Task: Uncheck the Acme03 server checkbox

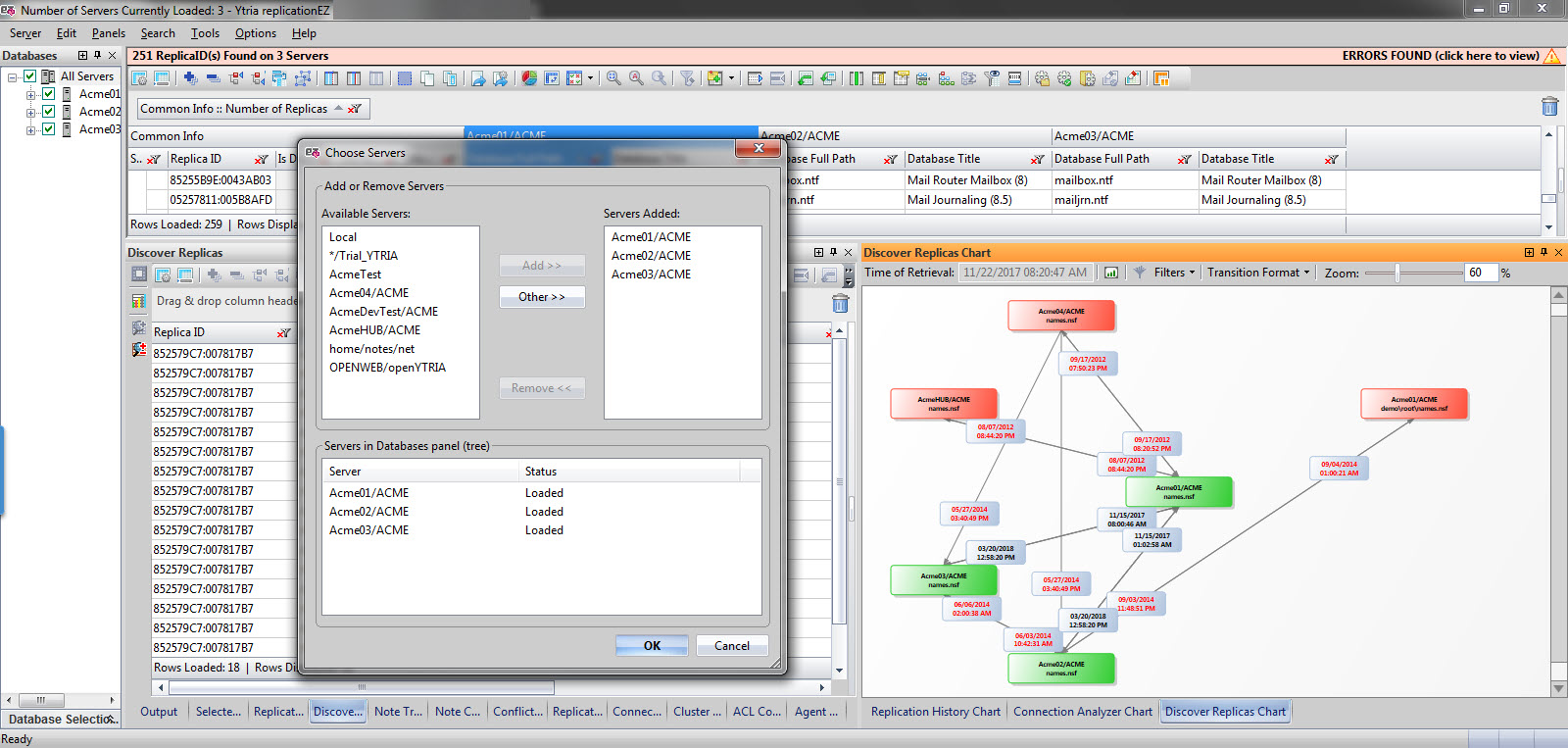Action: (48, 129)
